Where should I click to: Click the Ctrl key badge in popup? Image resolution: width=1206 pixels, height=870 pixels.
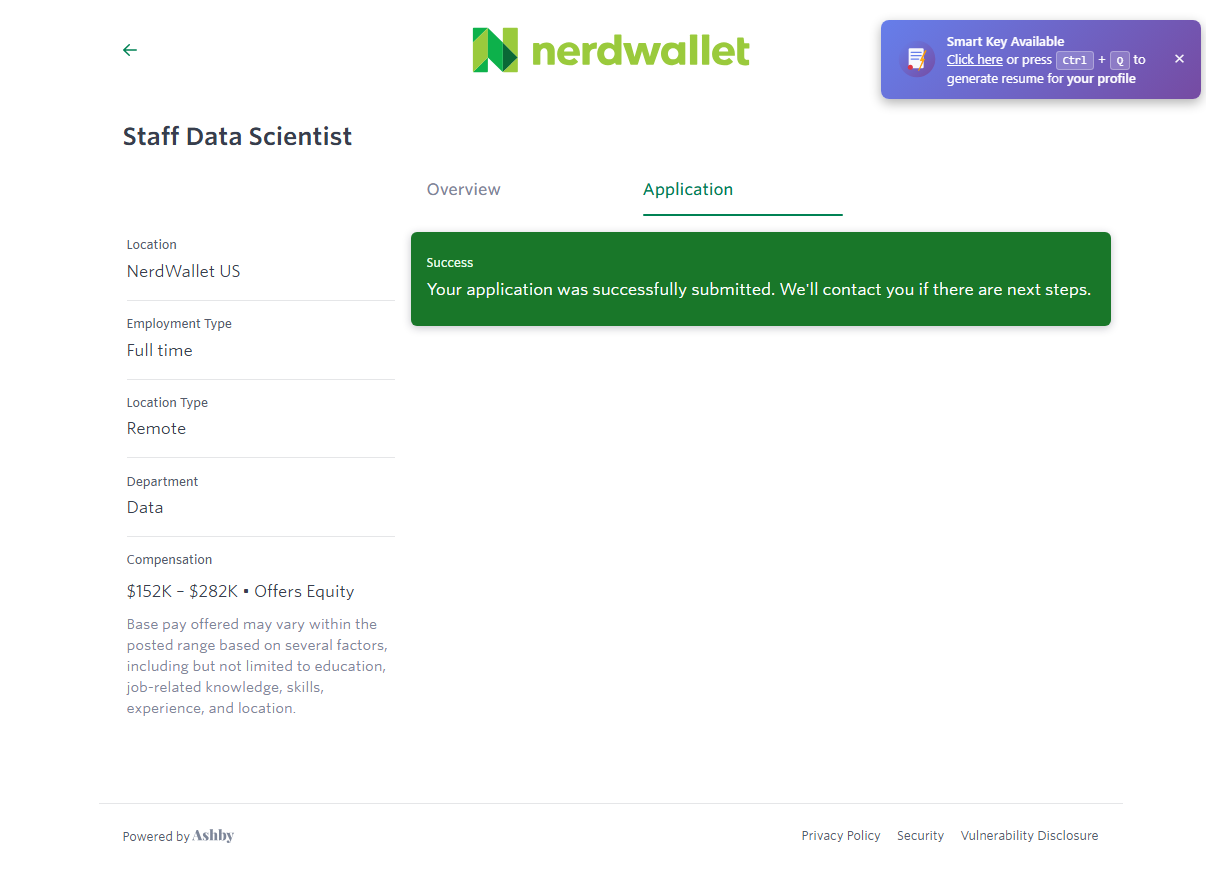[1075, 60]
